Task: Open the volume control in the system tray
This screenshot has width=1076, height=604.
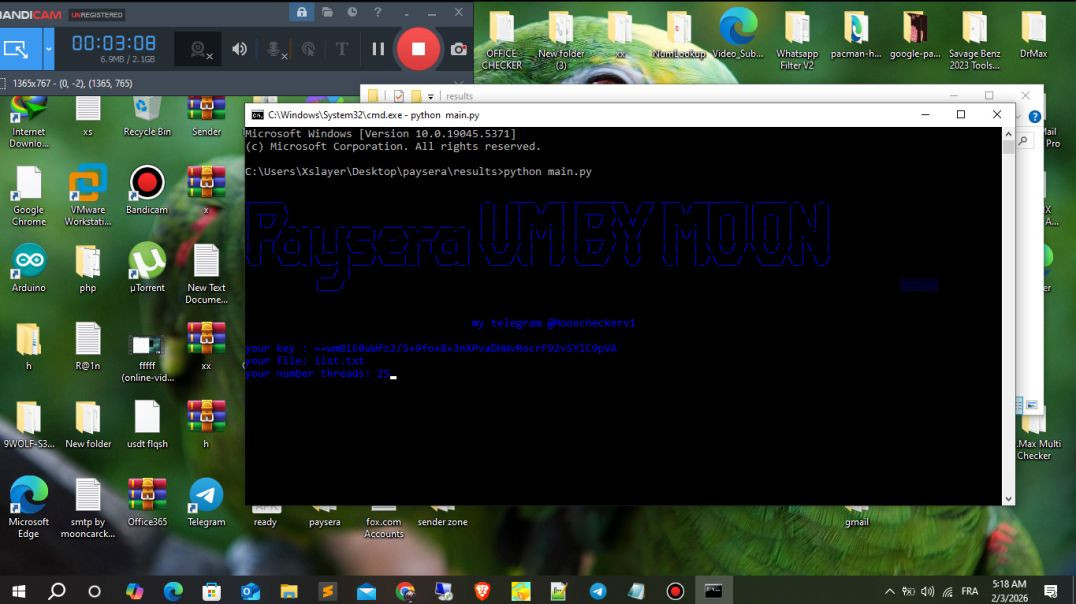Action: pyautogui.click(x=926, y=590)
